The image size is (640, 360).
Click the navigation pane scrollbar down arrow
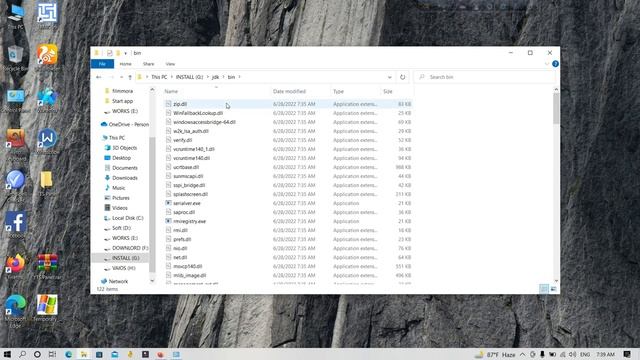(152, 281)
